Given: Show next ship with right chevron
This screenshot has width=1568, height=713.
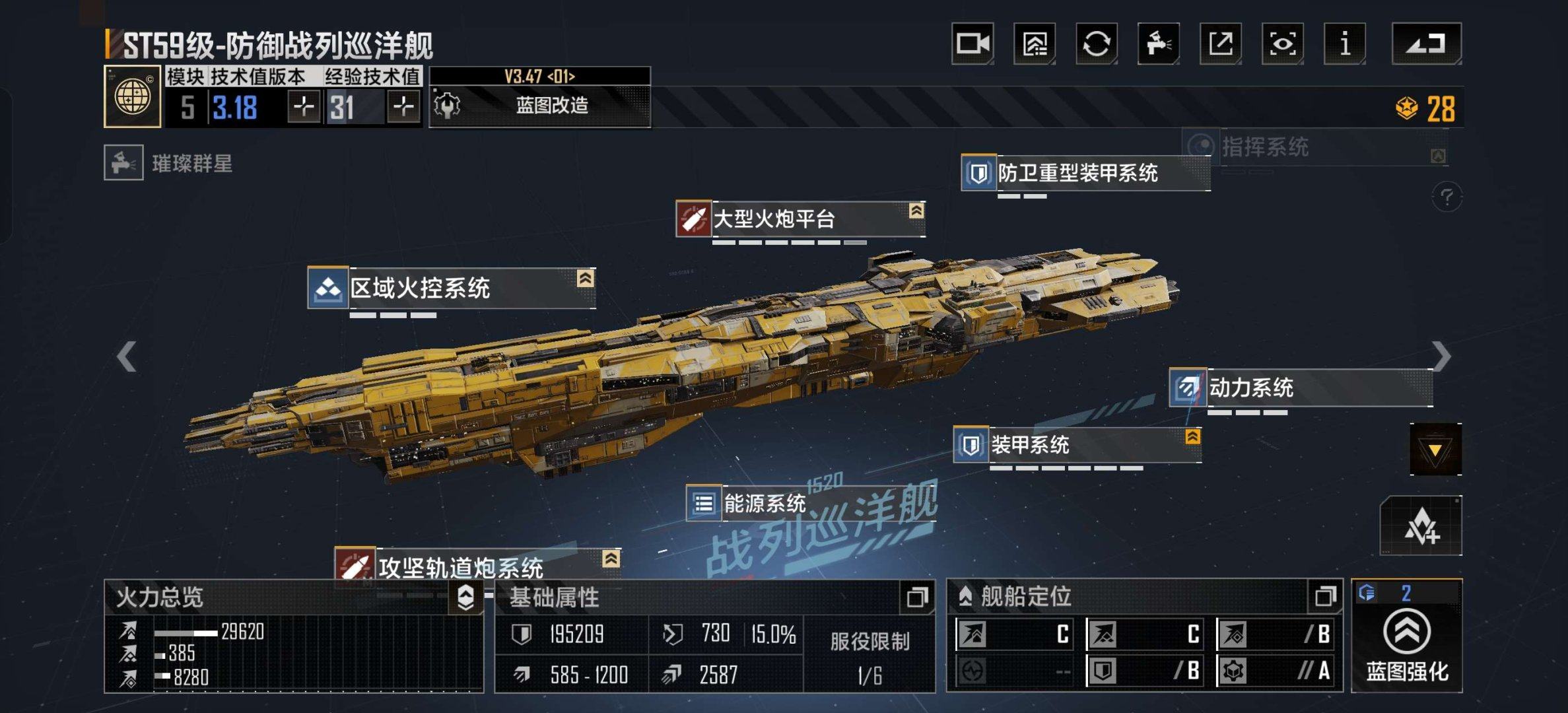Looking at the screenshot, I should pyautogui.click(x=1441, y=356).
